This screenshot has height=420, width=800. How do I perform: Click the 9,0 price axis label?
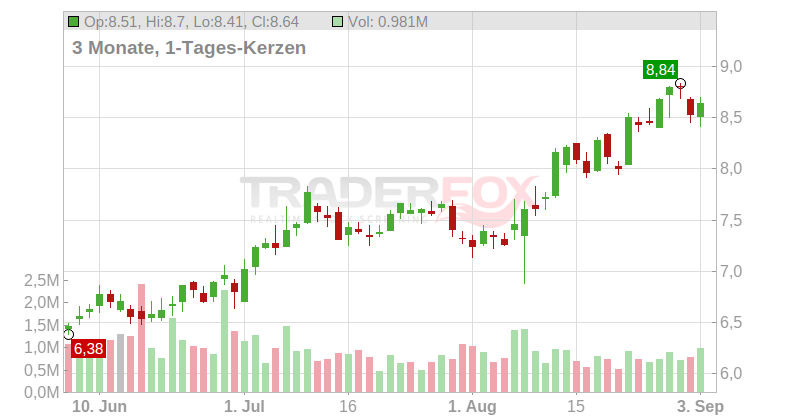[731, 67]
